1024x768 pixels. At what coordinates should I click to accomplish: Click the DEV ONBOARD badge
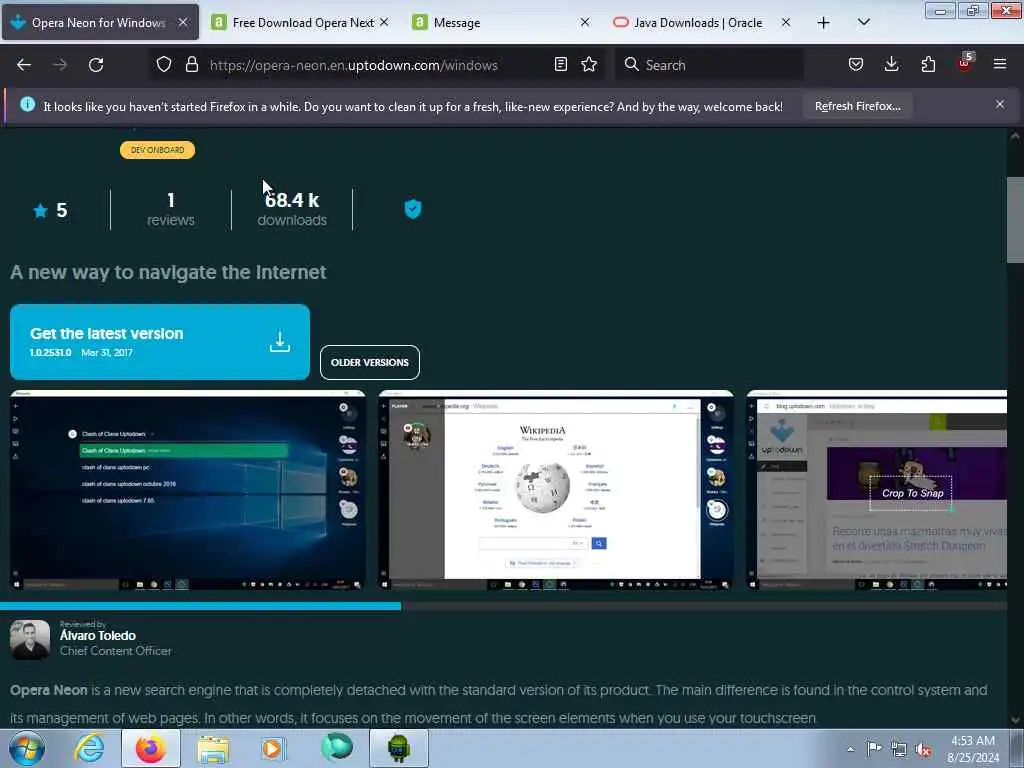(x=157, y=150)
